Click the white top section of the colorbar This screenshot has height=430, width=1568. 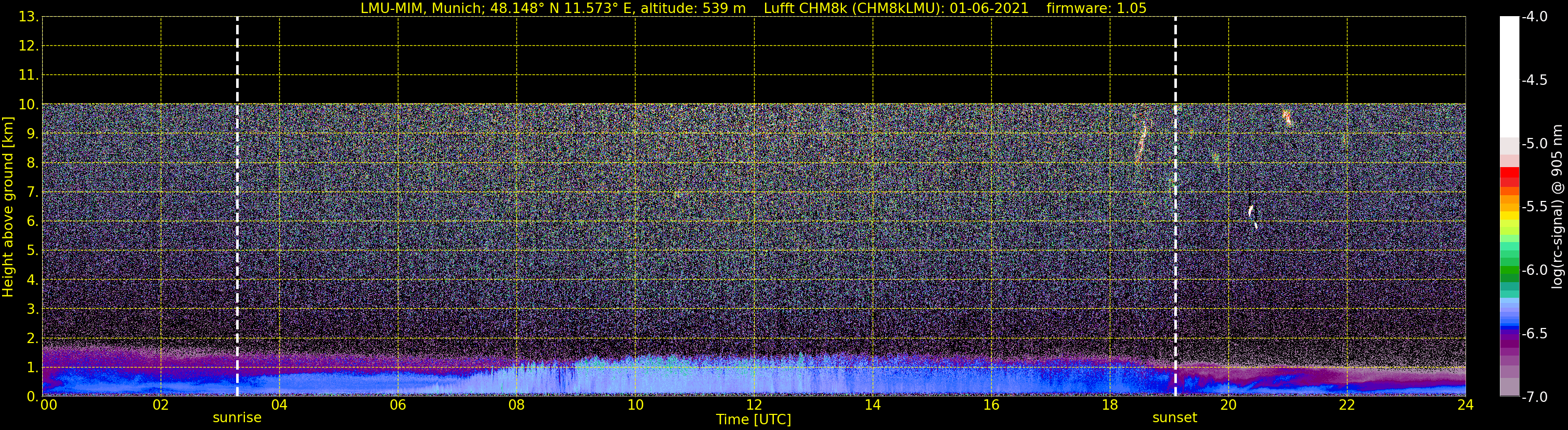pyautogui.click(x=1510, y=77)
